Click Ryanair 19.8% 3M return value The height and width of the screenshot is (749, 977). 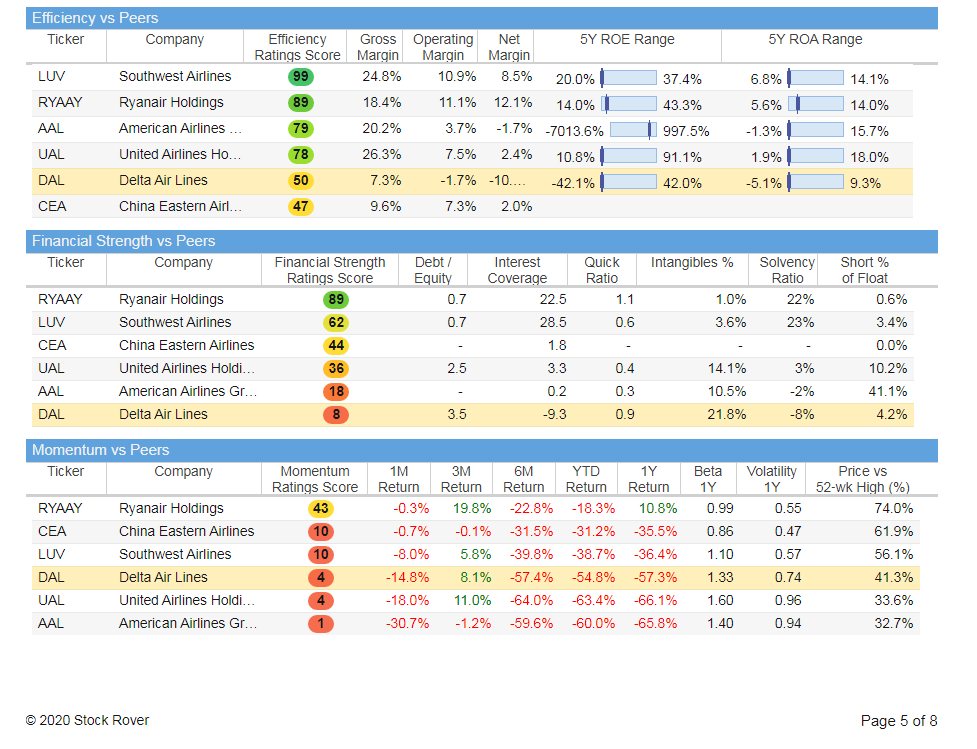point(472,508)
